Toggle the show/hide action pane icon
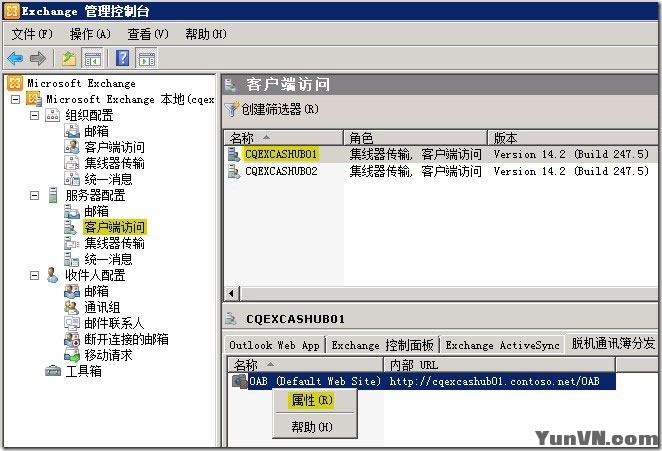The image size is (662, 451). (x=147, y=58)
